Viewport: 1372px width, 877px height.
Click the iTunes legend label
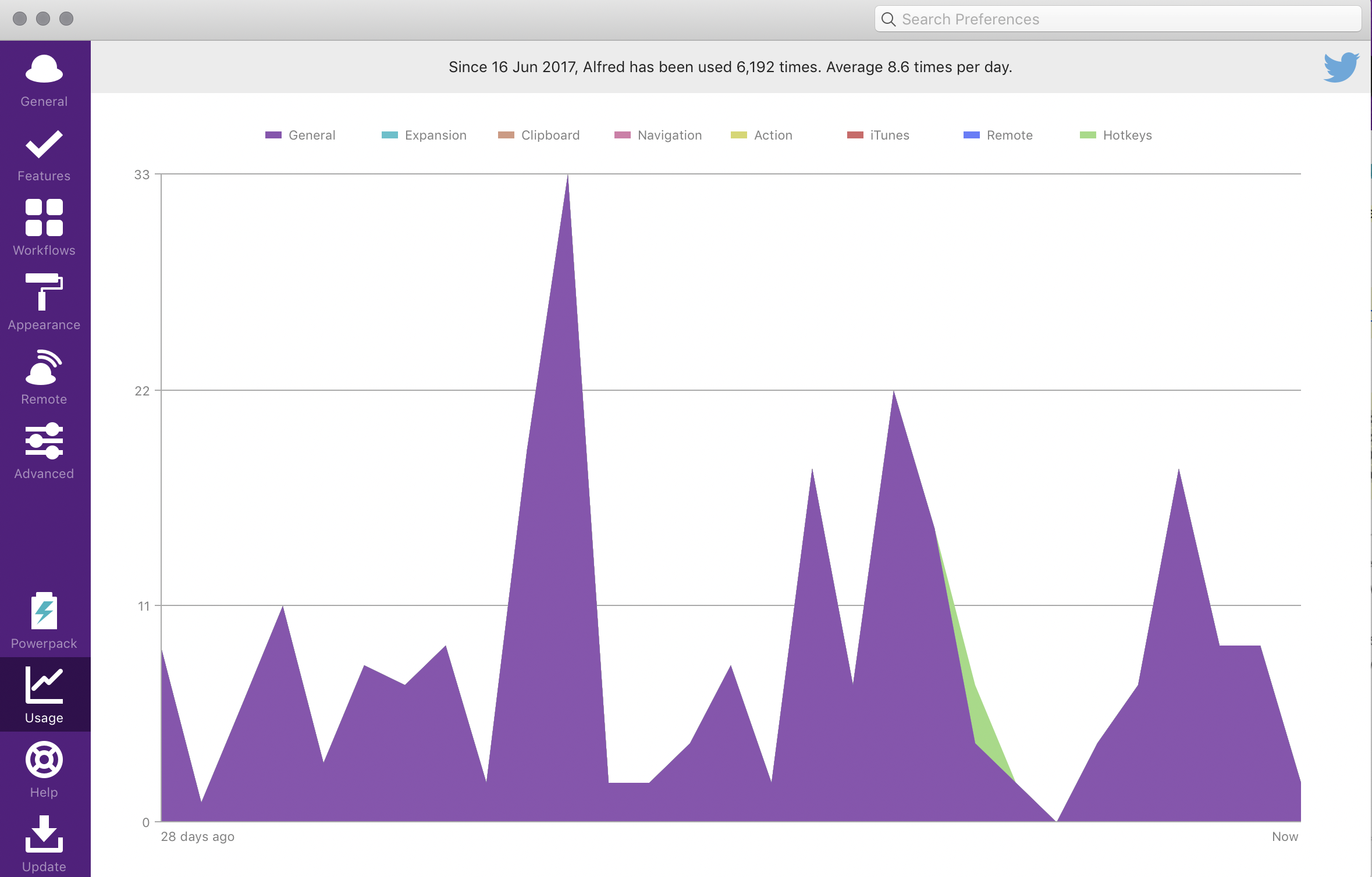[x=890, y=135]
